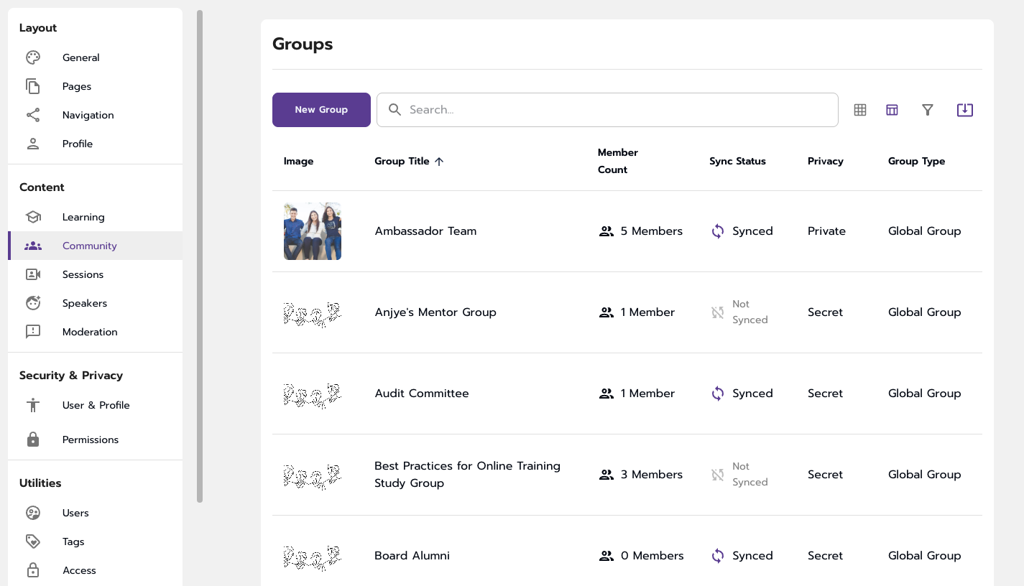Click members icon in Ambassador Team row

(606, 231)
